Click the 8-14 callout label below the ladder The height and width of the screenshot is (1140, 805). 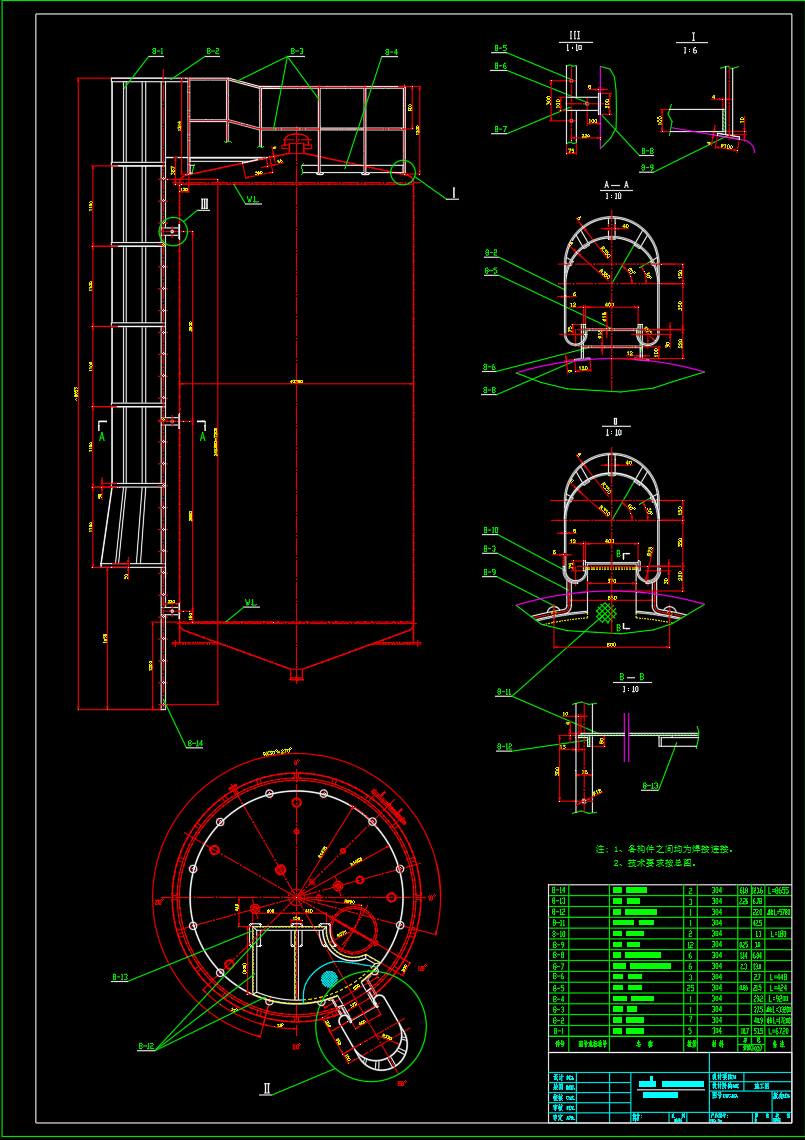(x=194, y=743)
